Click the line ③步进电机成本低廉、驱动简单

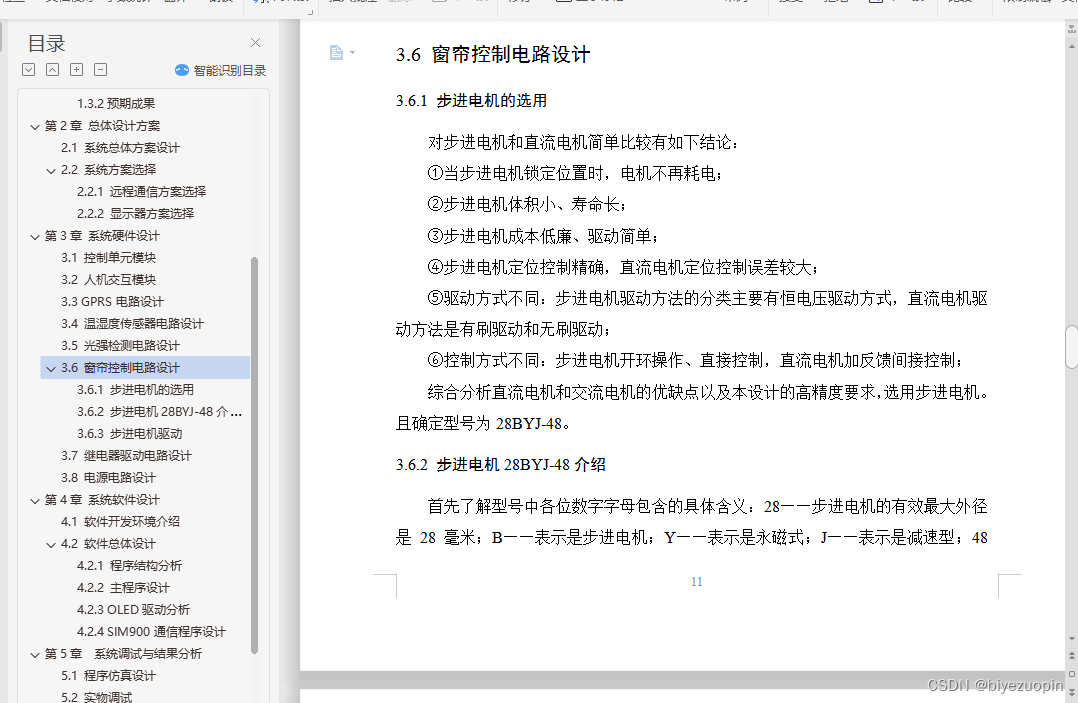(x=543, y=236)
